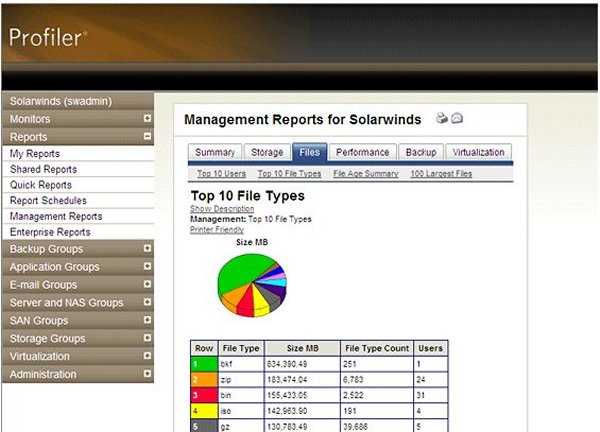The width and height of the screenshot is (600, 432).
Task: Expand the Administration section
Action: pos(147,374)
